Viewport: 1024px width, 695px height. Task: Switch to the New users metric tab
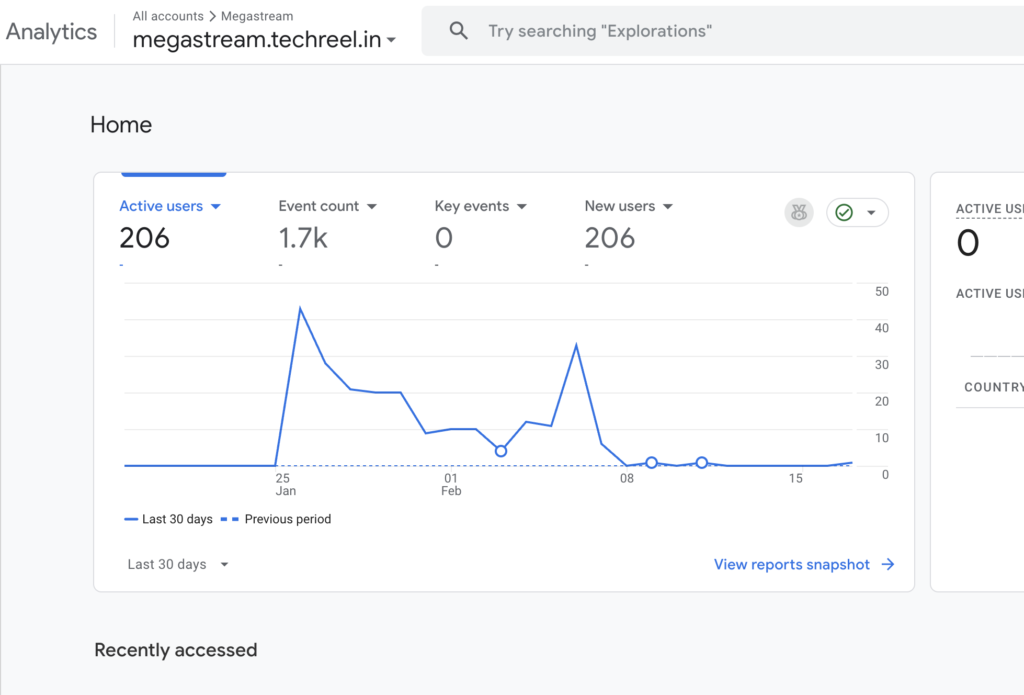pos(619,206)
